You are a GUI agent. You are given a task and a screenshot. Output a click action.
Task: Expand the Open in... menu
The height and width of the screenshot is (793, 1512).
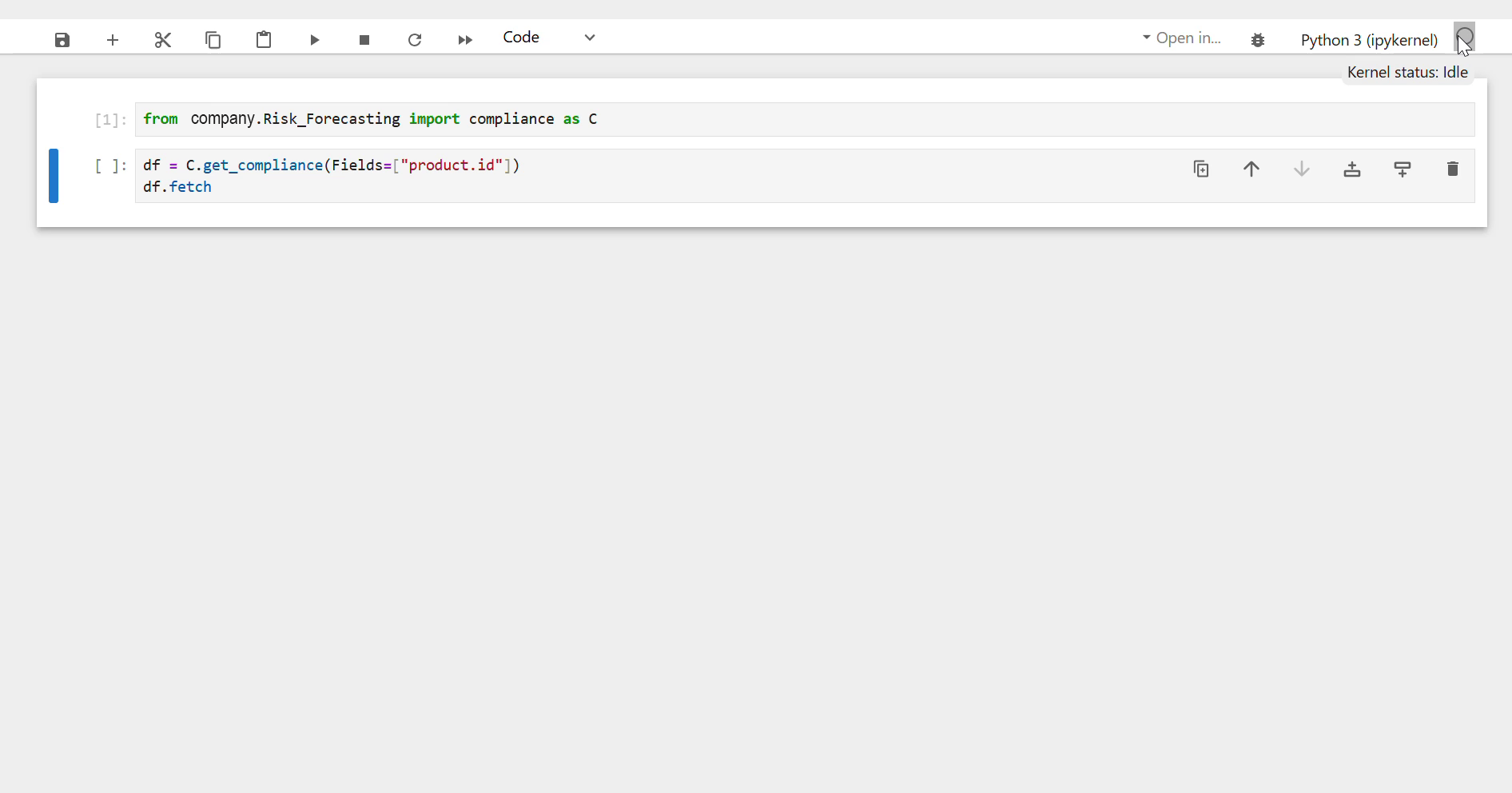(1182, 38)
